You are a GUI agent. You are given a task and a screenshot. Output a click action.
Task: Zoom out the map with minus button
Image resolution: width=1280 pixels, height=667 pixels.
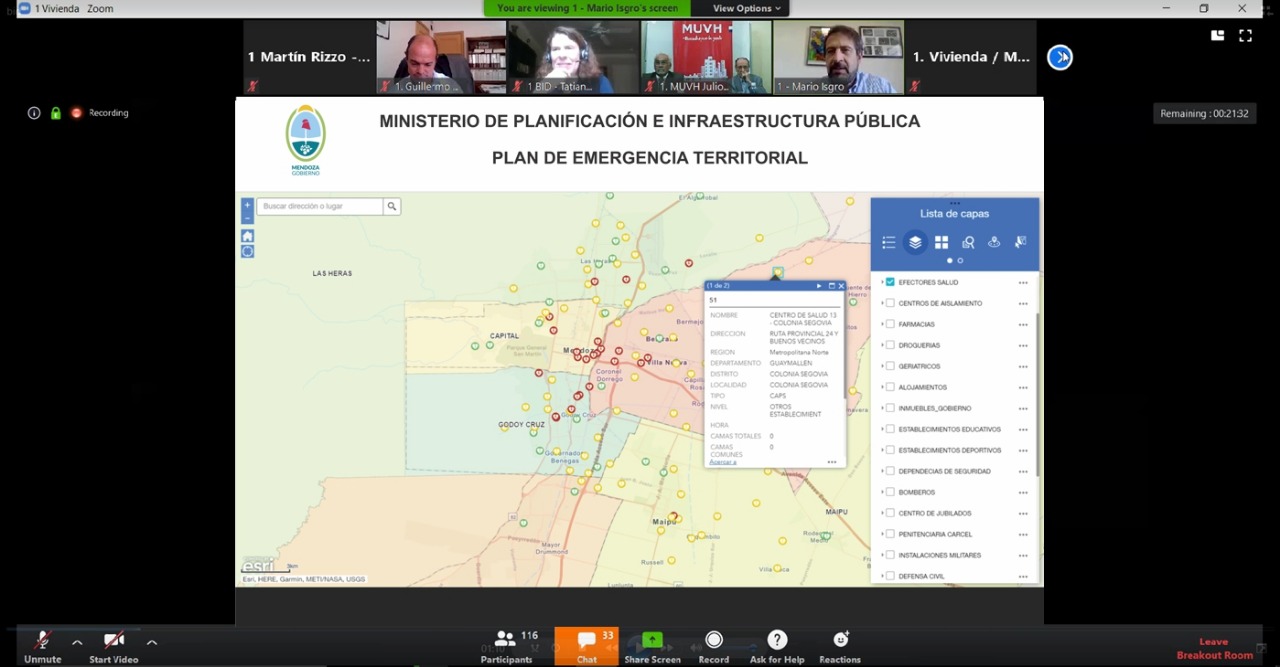(x=247, y=217)
